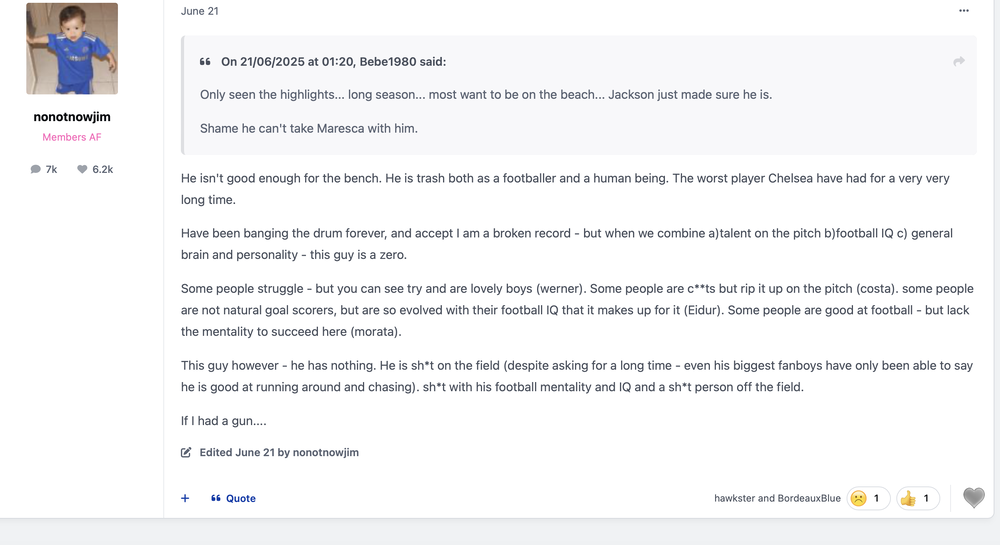The height and width of the screenshot is (545, 1000).
Task: Click the sad reaction count 1
Action: tap(876, 498)
